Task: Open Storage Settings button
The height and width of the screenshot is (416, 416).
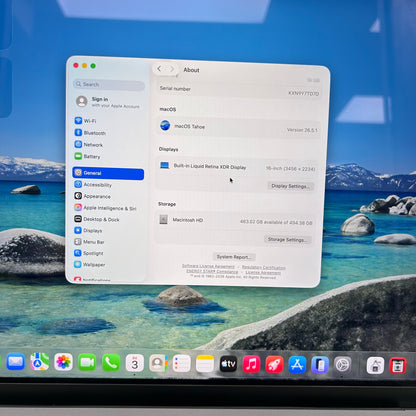Action: (x=288, y=239)
